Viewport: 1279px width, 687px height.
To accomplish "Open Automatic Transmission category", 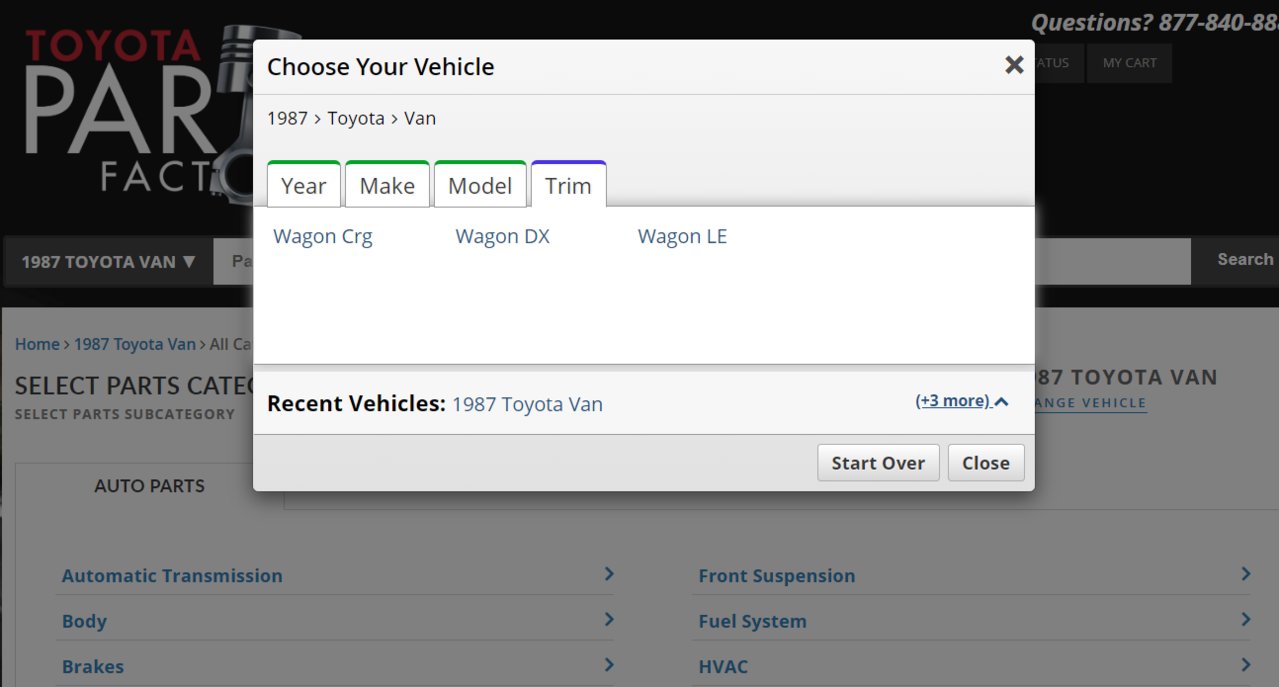I will [x=172, y=576].
